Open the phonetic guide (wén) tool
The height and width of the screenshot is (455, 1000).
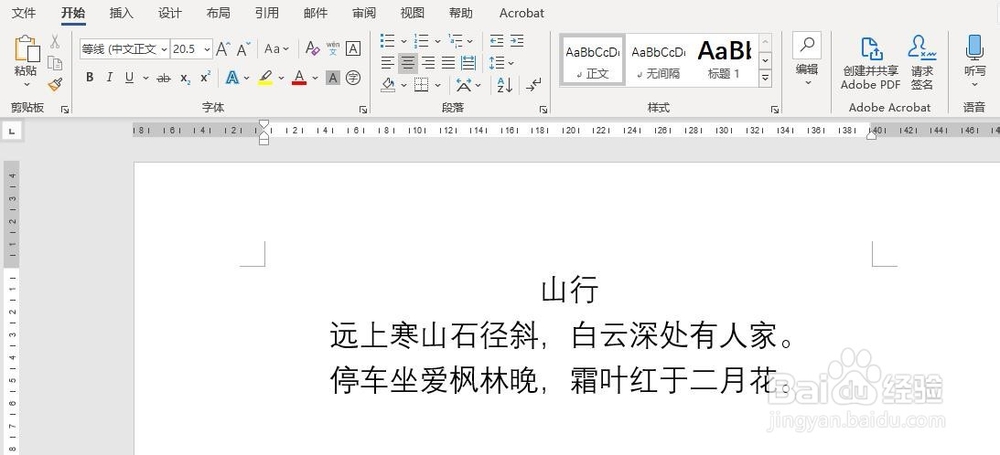click(333, 48)
